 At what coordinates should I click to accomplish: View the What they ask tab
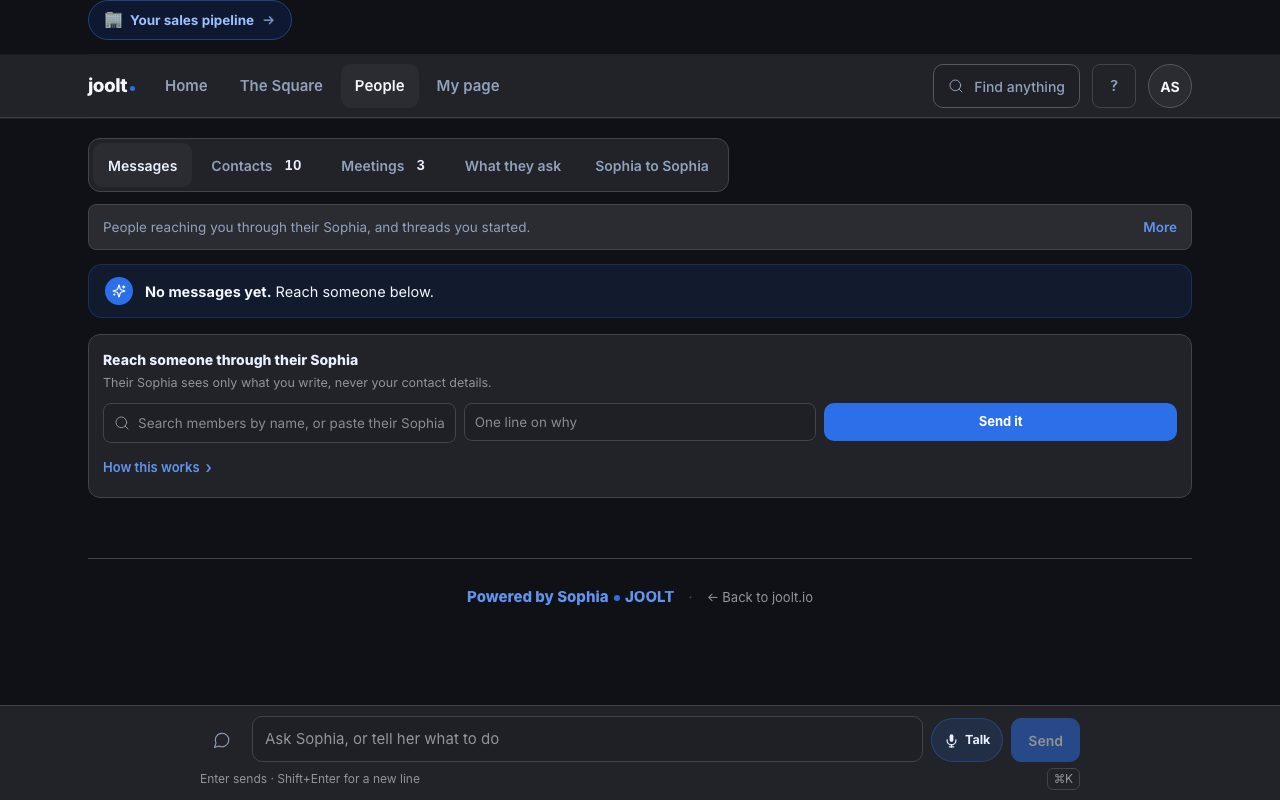[x=513, y=166]
